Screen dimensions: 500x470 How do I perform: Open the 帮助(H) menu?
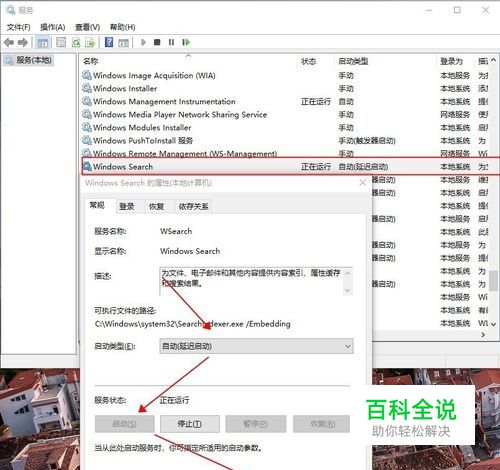(x=123, y=27)
